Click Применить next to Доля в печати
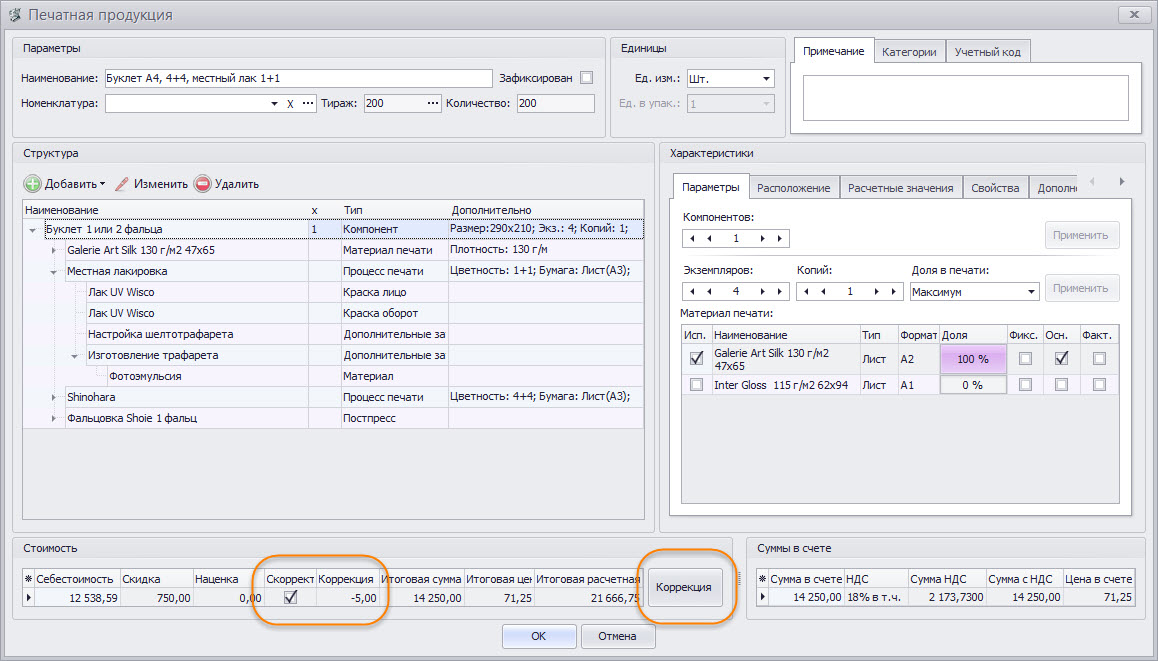The height and width of the screenshot is (661, 1158). click(1081, 289)
